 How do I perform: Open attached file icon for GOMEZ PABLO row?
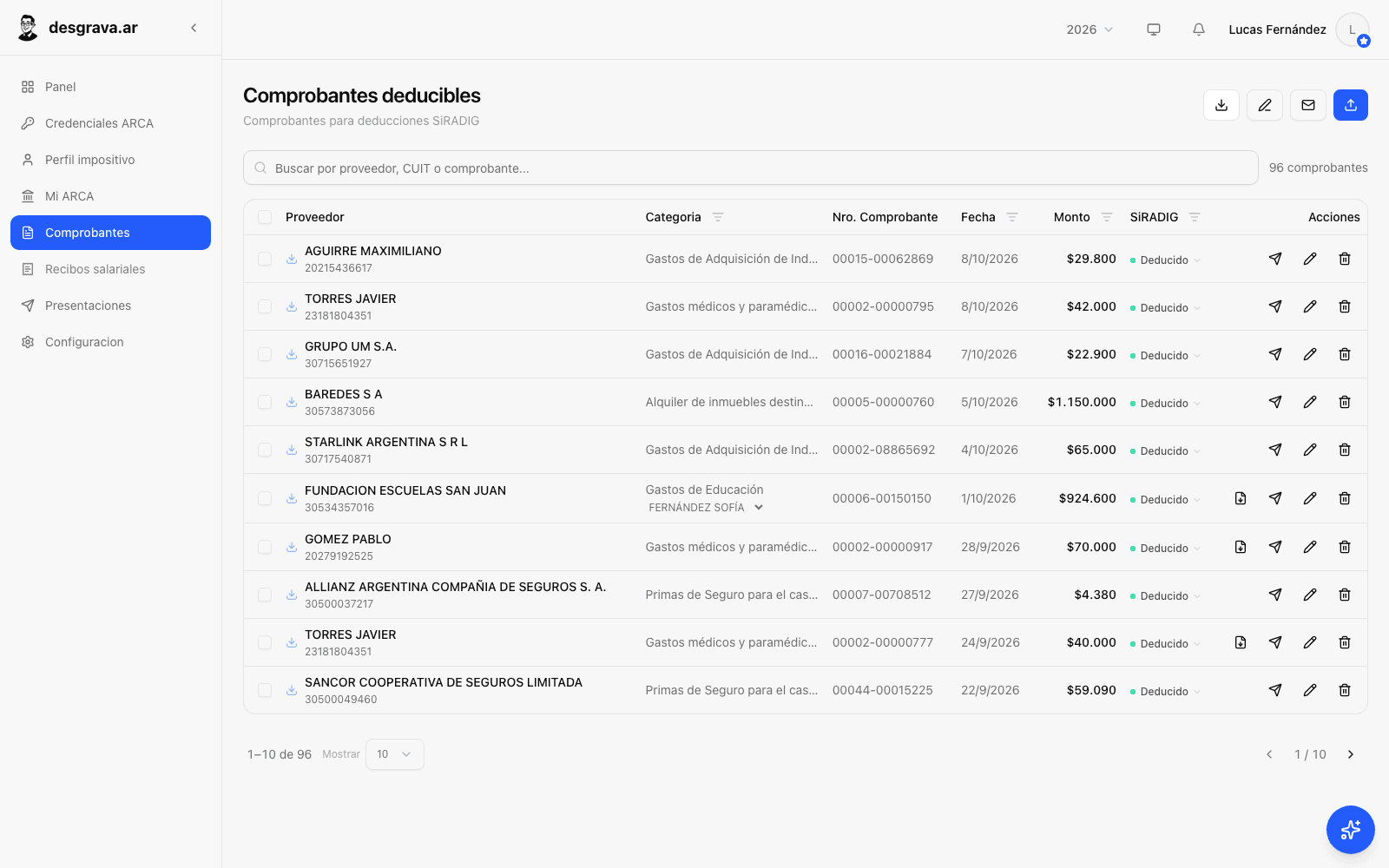coord(1241,547)
